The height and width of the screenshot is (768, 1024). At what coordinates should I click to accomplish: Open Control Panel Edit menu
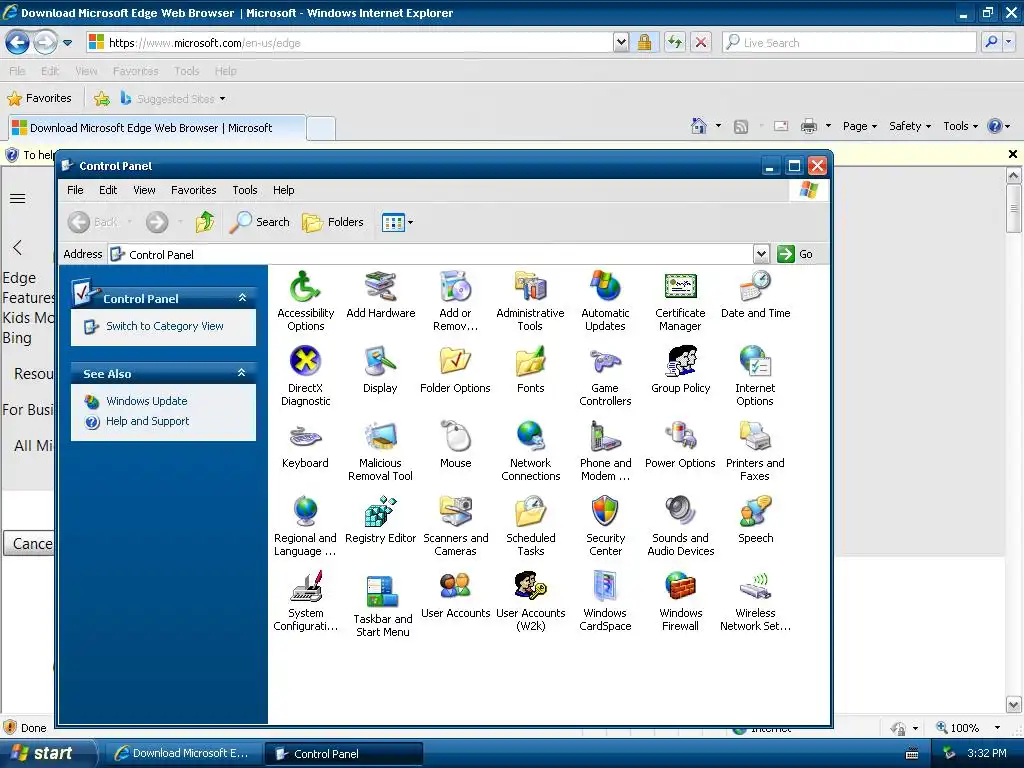coord(108,190)
